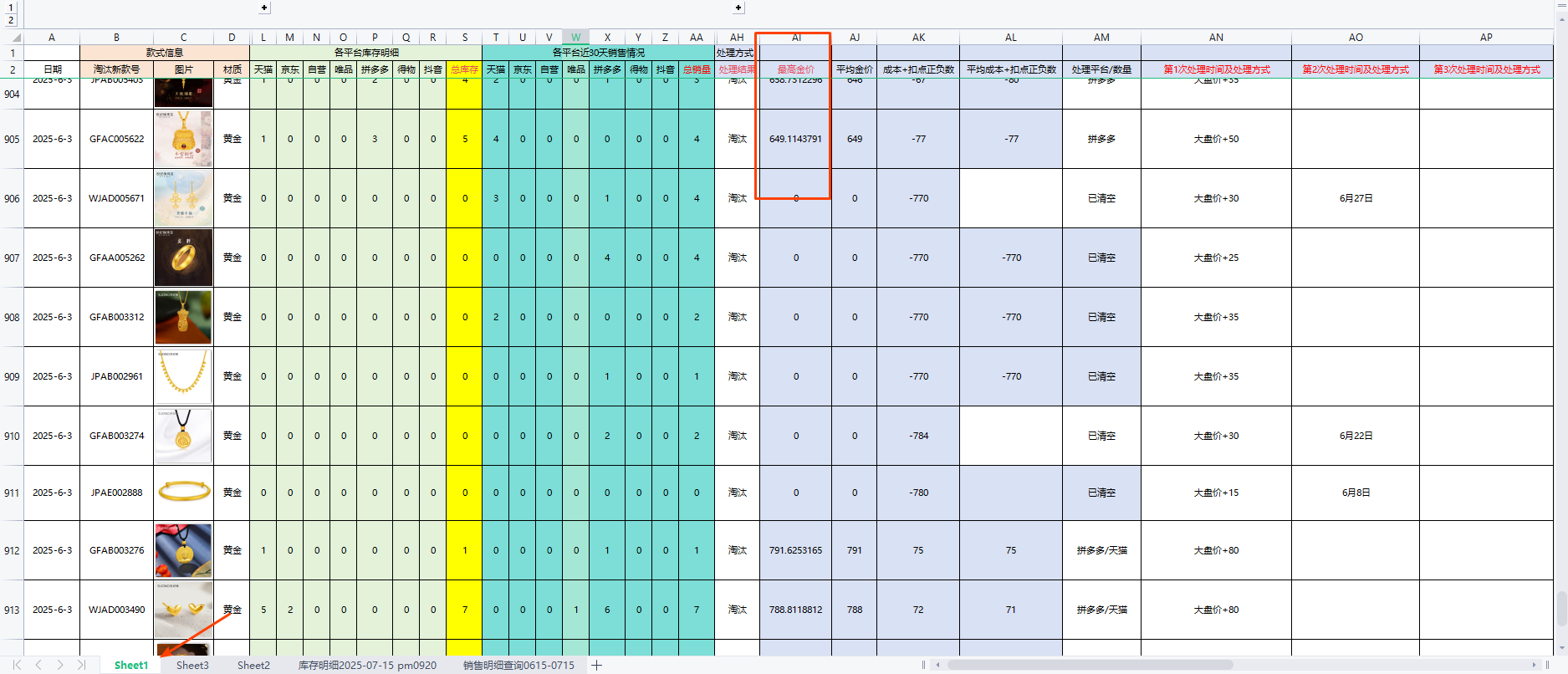
Task: Click horizontal scrollbar right arrow
Action: click(1534, 665)
